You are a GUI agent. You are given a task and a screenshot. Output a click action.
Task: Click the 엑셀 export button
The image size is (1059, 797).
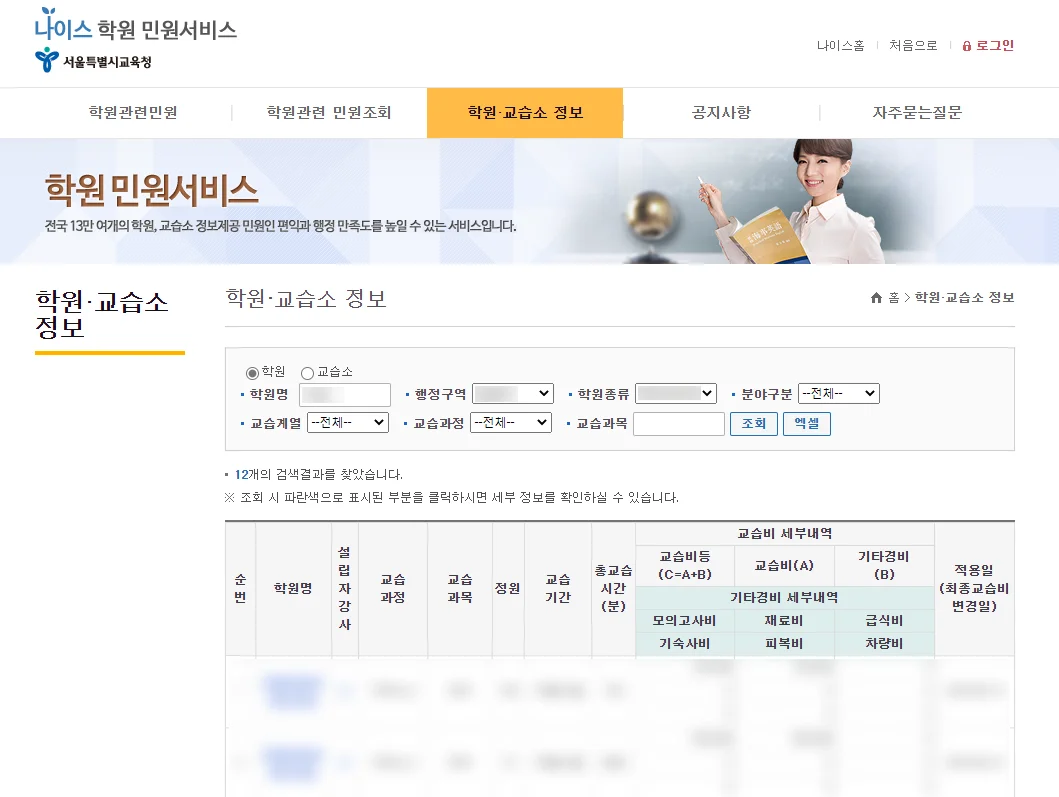(806, 424)
